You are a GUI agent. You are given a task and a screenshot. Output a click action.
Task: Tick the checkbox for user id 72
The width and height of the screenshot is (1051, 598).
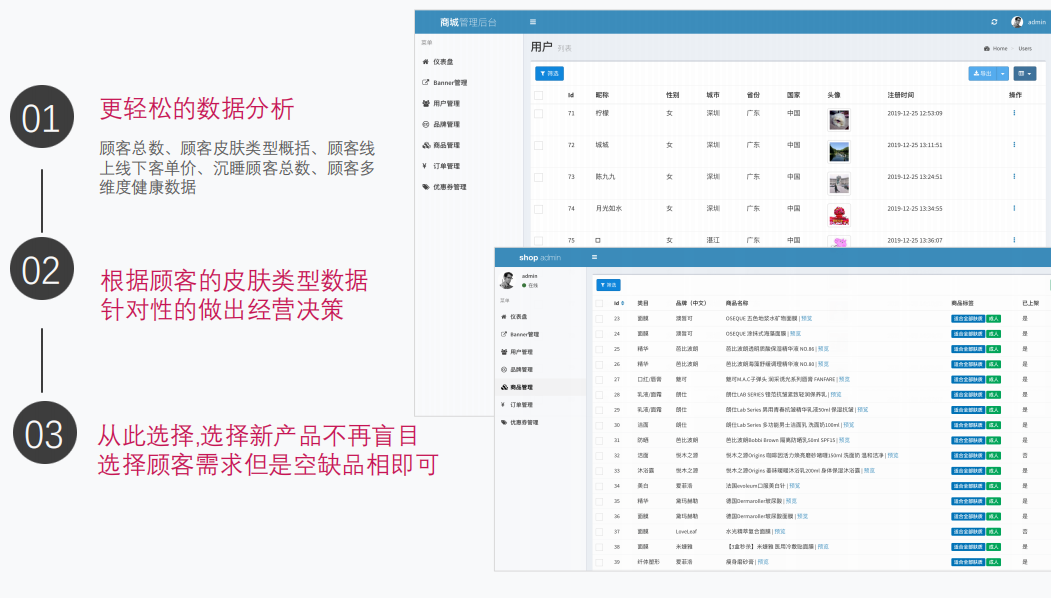[538, 145]
